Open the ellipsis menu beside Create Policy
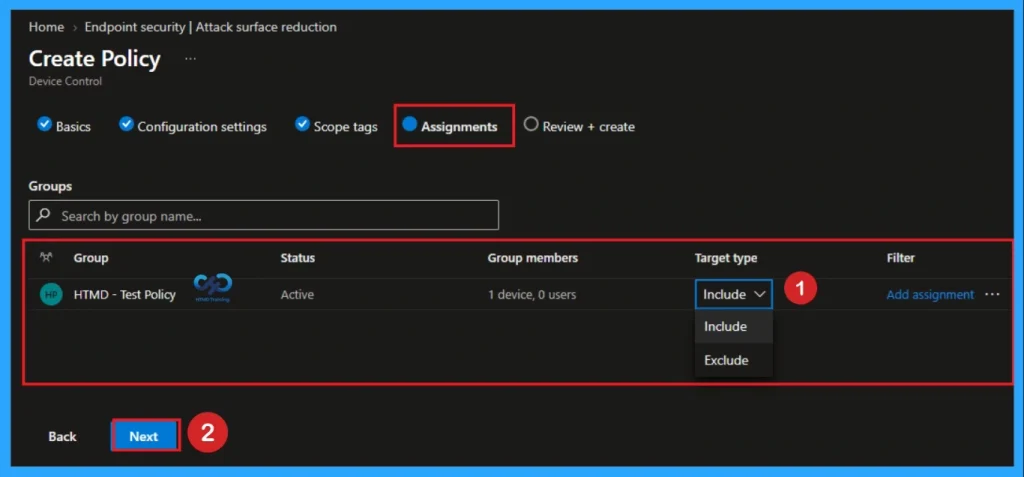The height and width of the screenshot is (477, 1024). coord(190,59)
